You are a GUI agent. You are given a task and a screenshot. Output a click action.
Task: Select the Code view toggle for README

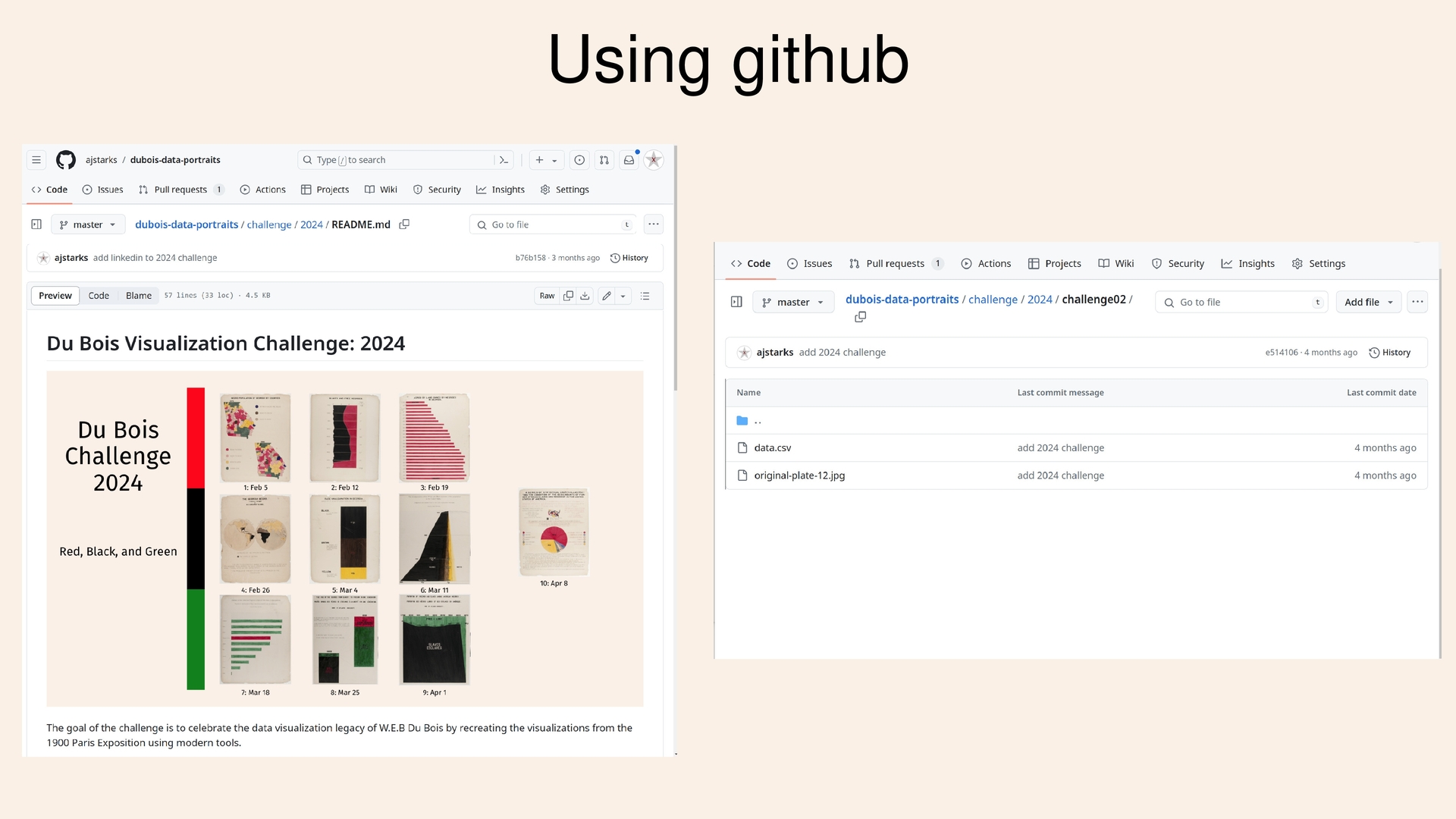tap(99, 296)
